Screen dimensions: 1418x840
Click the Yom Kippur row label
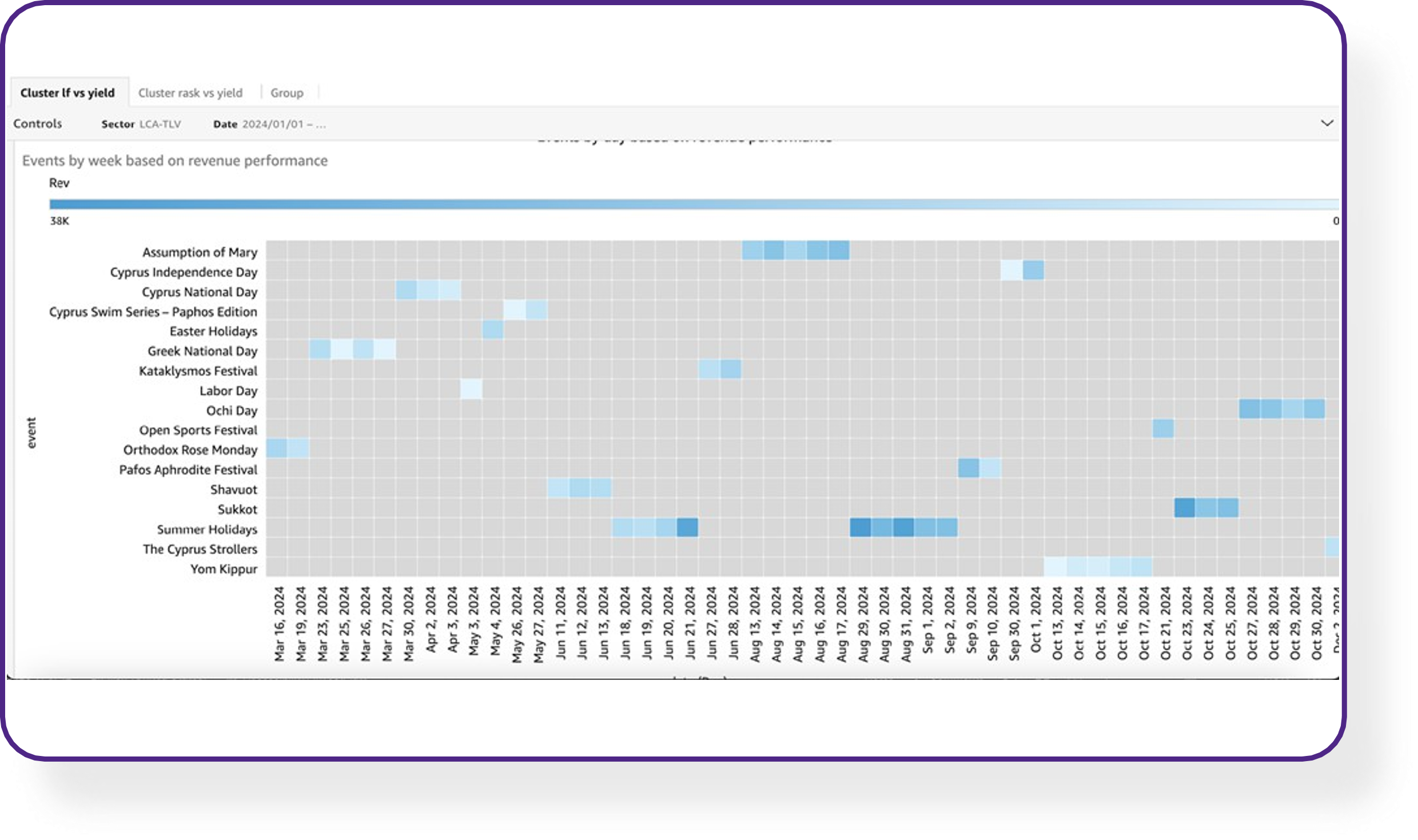coord(224,569)
